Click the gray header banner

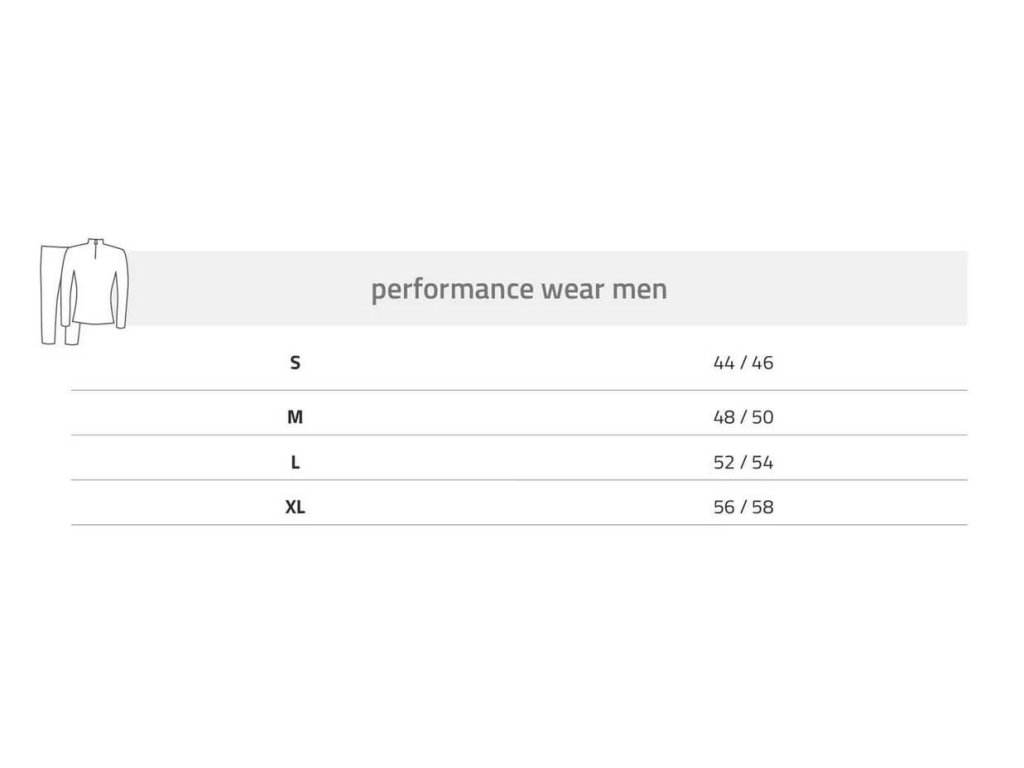(x=547, y=288)
